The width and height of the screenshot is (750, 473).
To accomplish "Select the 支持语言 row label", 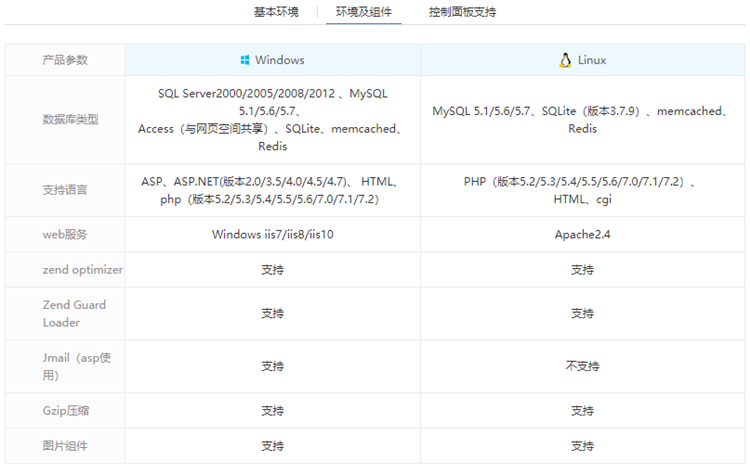I will coord(65,191).
